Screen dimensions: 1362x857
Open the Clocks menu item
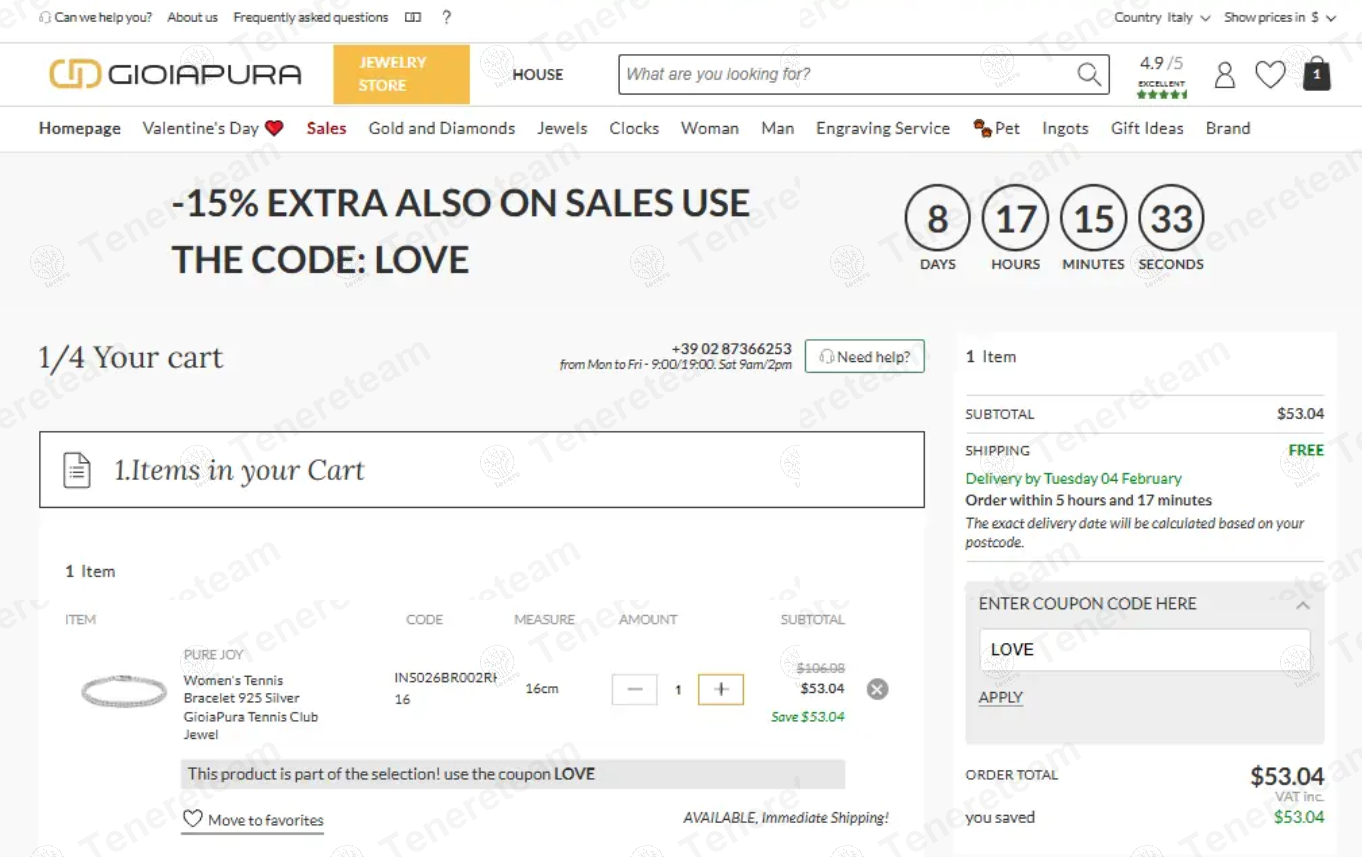click(x=634, y=128)
